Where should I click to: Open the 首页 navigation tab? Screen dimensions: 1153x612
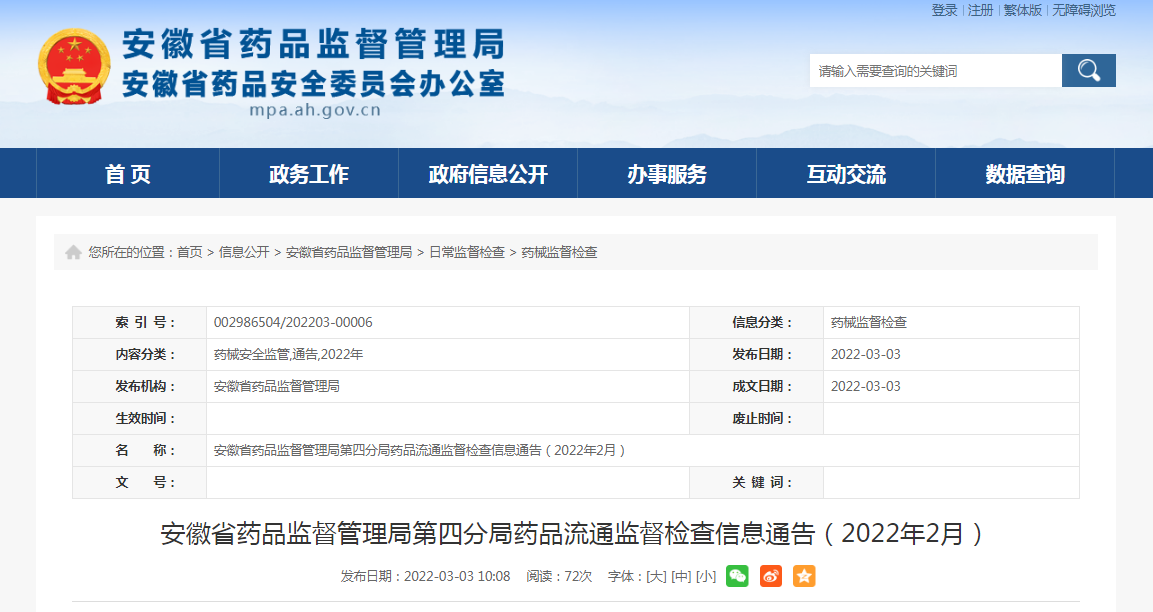pos(128,174)
